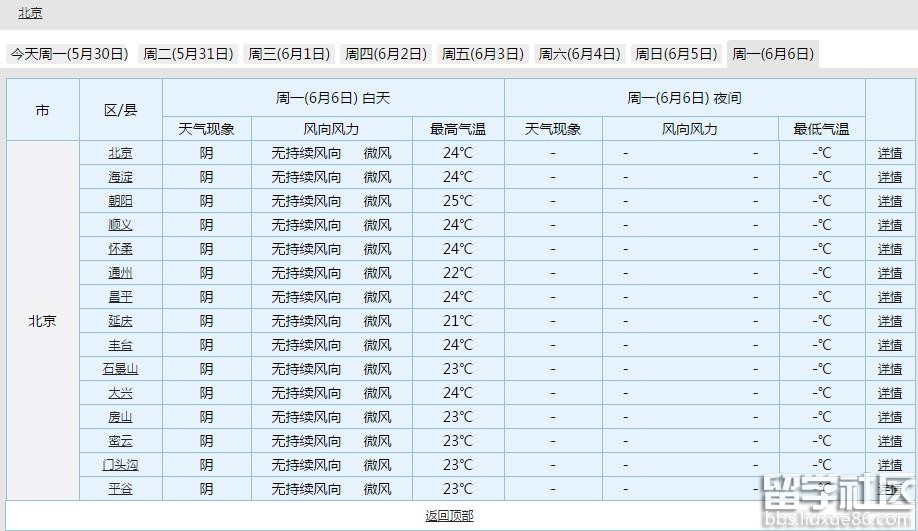This screenshot has height=531, width=918.
Task: Click the 周日(6月5日) tab
Action: point(677,54)
